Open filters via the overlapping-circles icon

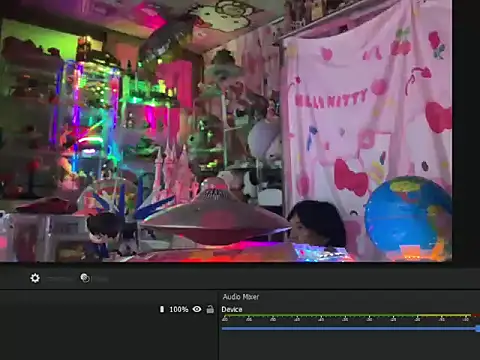click(x=85, y=278)
